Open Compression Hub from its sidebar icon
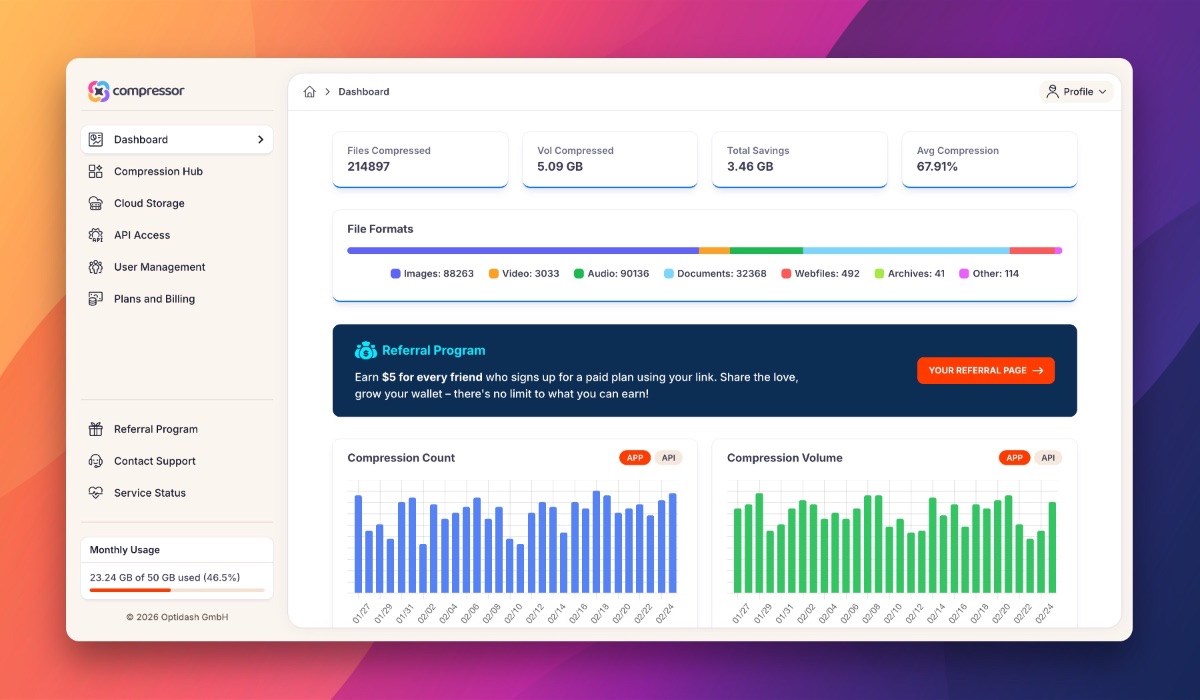The height and width of the screenshot is (700, 1200). coord(96,172)
